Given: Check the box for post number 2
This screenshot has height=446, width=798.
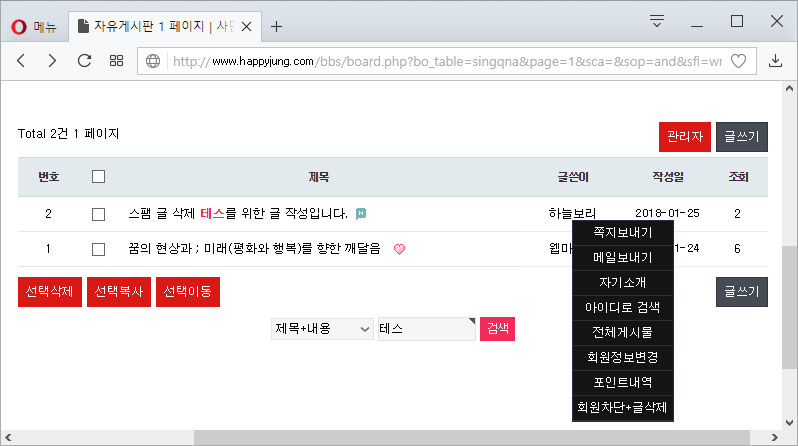Looking at the screenshot, I should coord(98,214).
